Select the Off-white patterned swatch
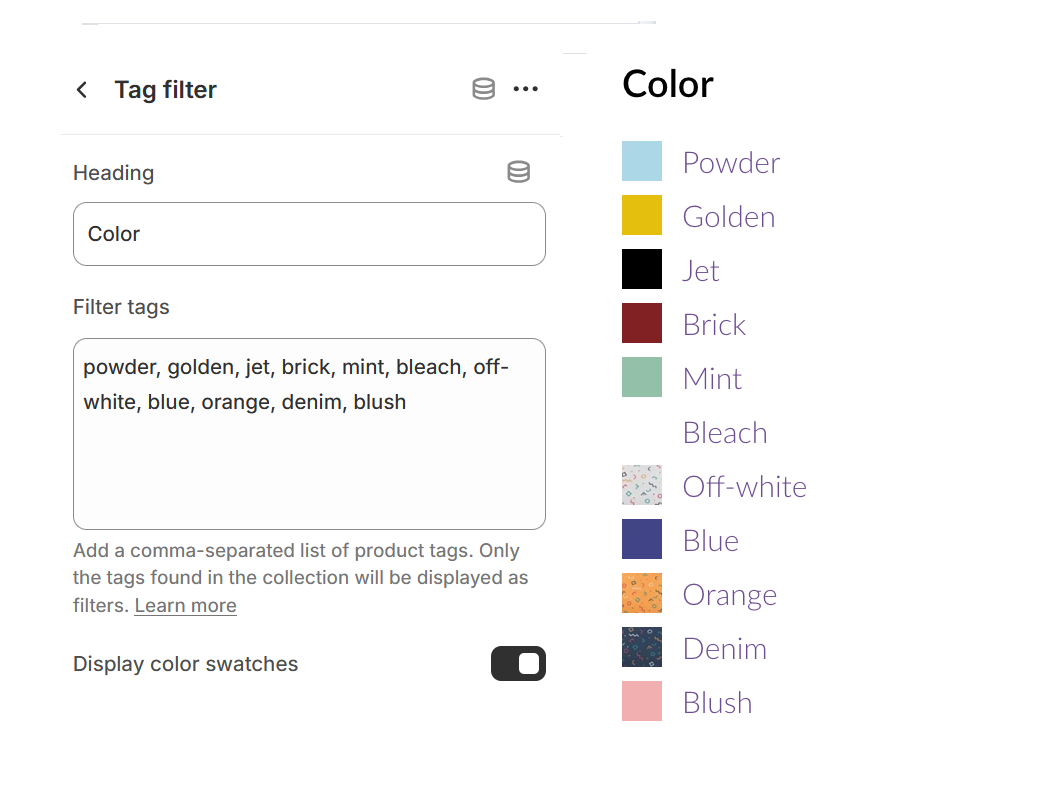1040x786 pixels. [x=641, y=484]
